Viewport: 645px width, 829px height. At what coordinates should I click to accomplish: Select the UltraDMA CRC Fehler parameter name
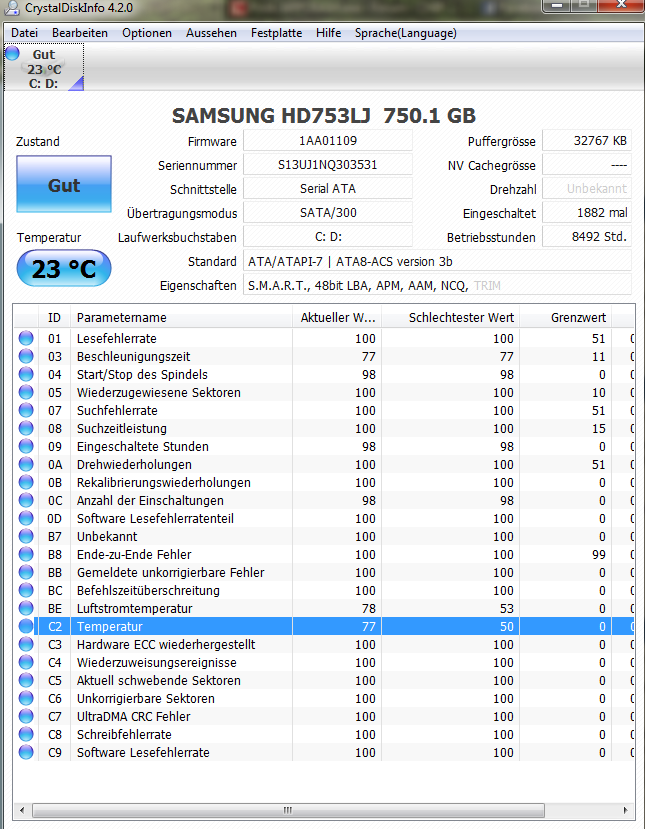point(134,717)
